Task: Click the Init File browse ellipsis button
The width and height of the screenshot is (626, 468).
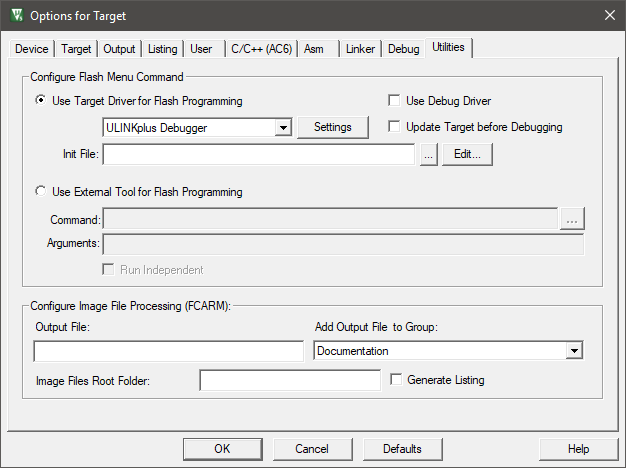Action: [x=428, y=155]
